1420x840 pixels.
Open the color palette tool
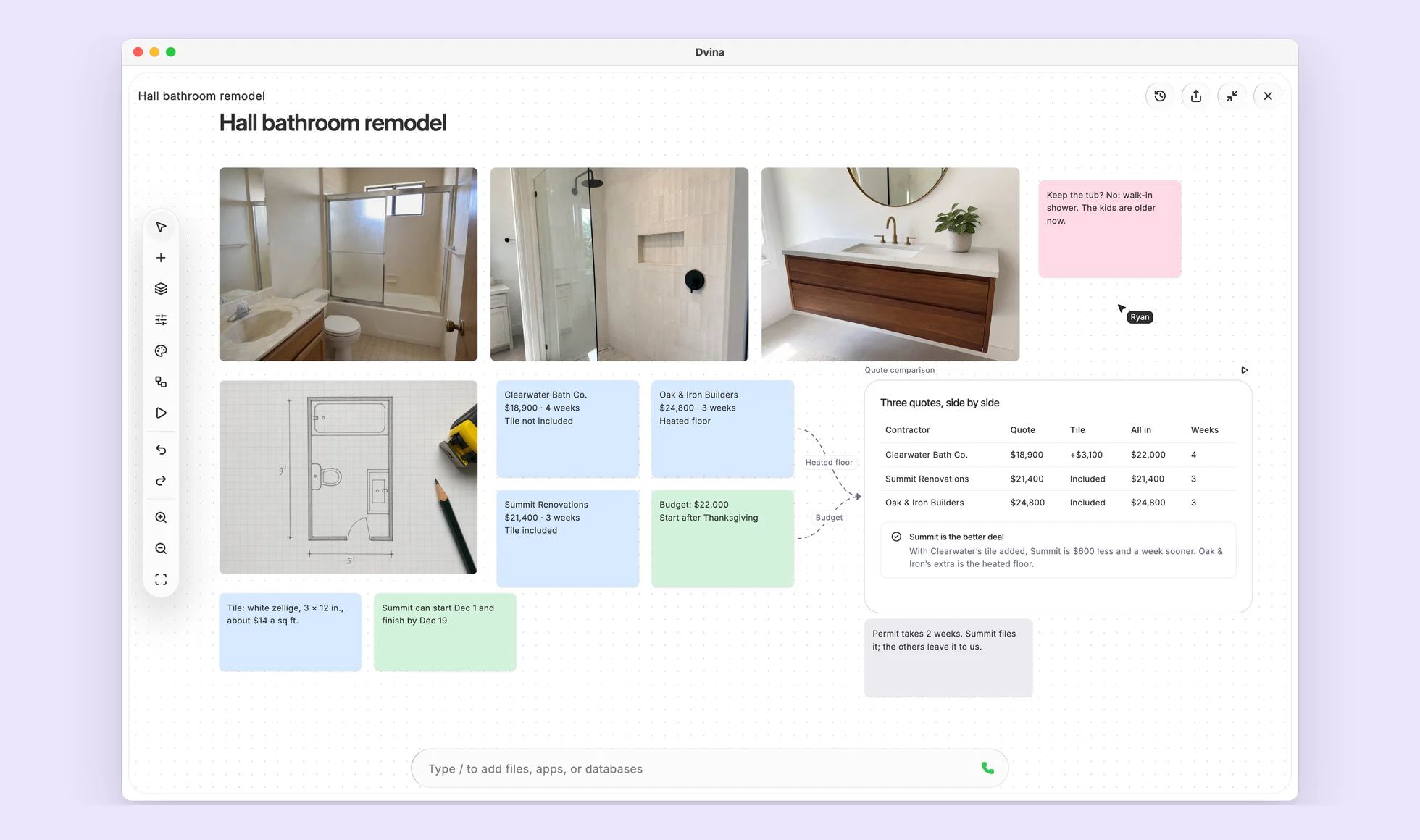pos(161,351)
